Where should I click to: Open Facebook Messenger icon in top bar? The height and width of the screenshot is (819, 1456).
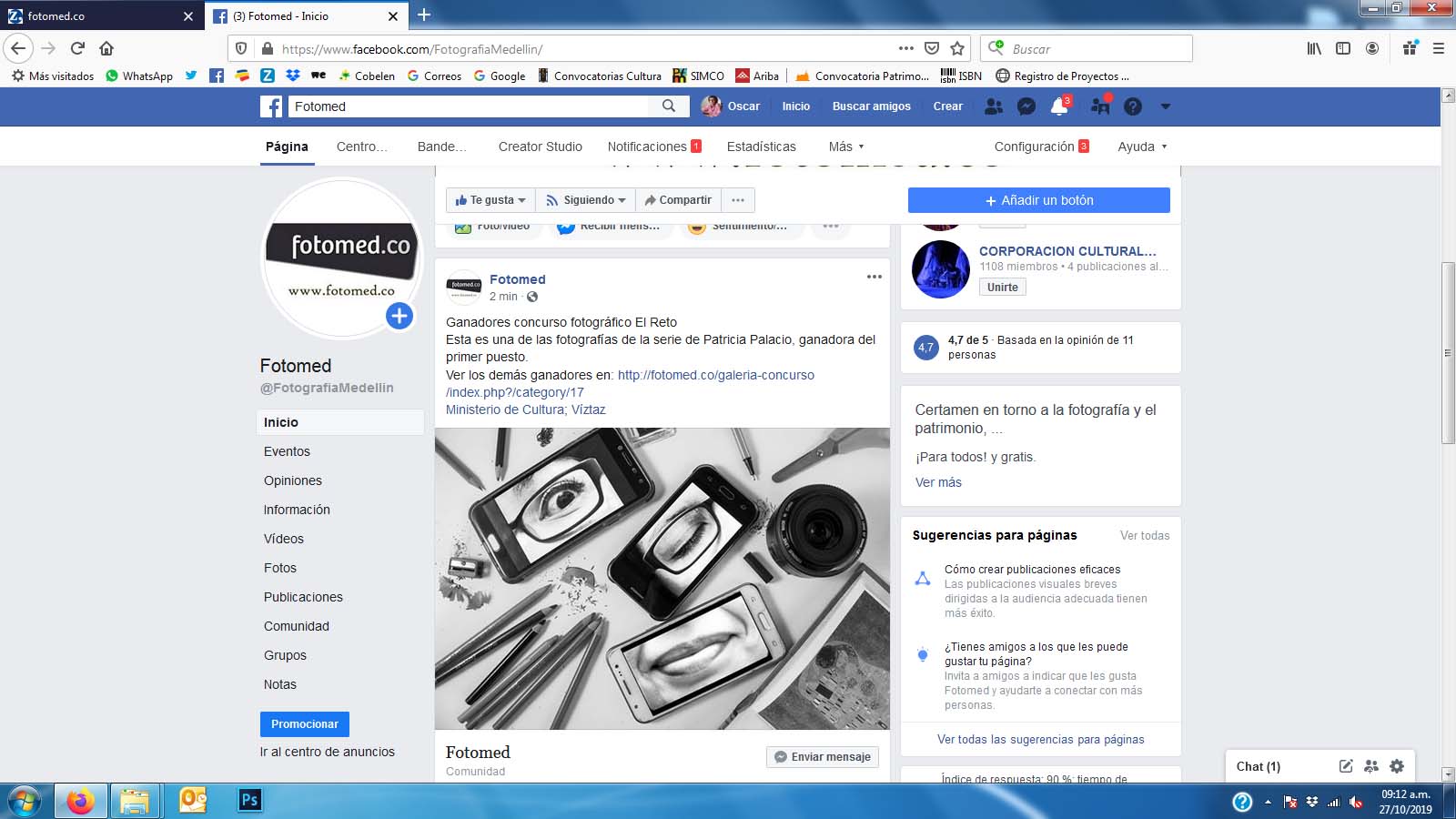(x=1026, y=106)
